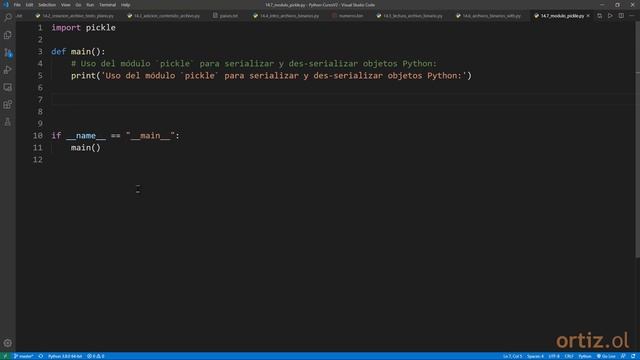Select the 14.7_modulo_pickle.py tab

pyautogui.click(x=562, y=16)
